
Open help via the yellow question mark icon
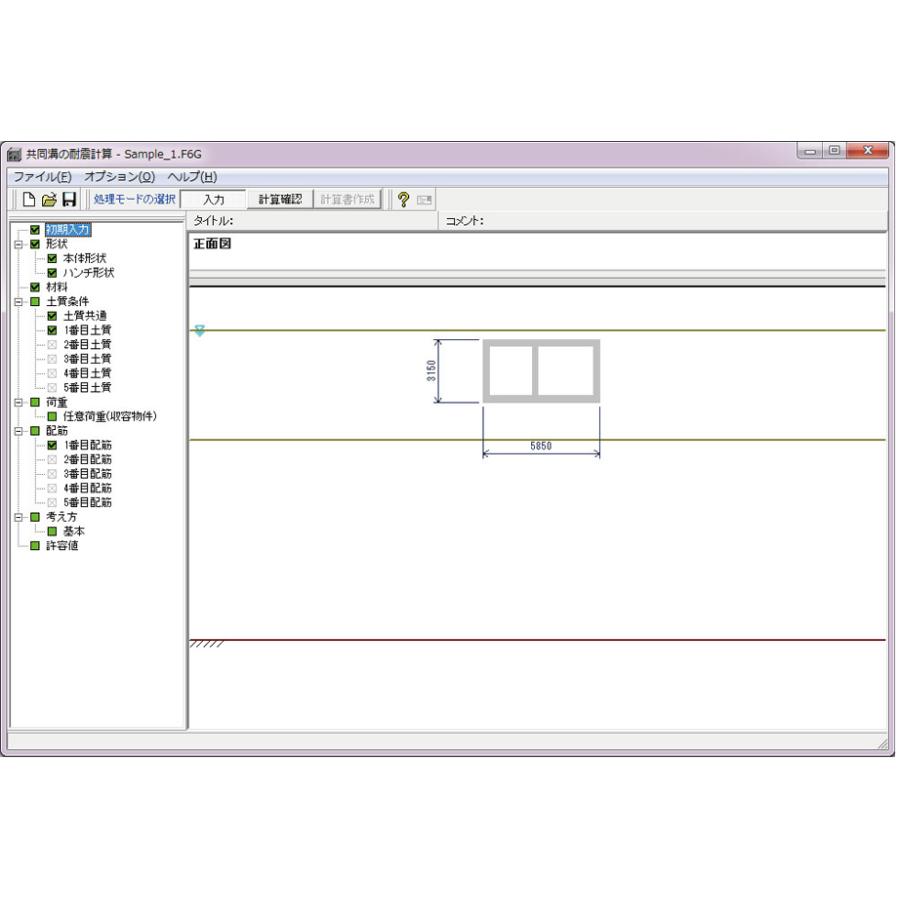[404, 200]
